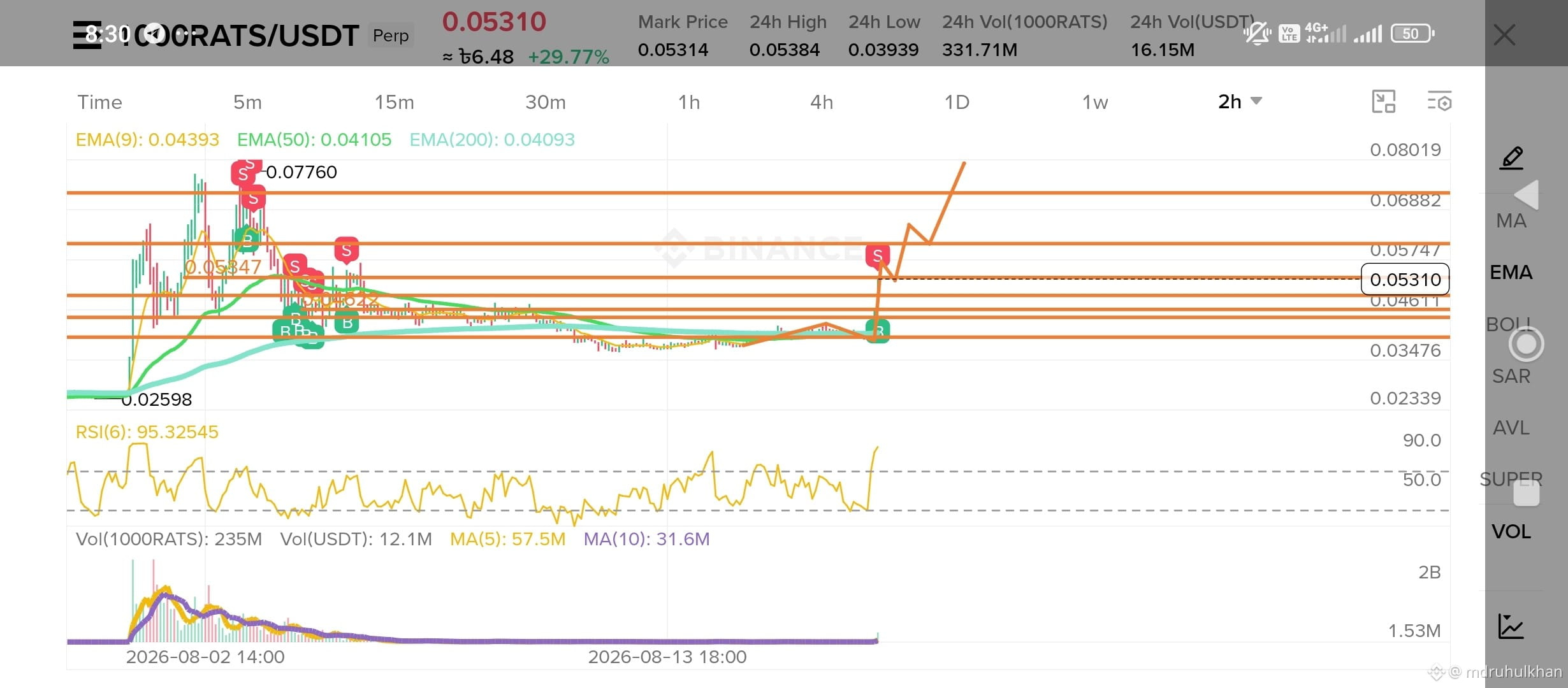Collapse the indicator sidebar arrow
Image resolution: width=1568 pixels, height=688 pixels.
(x=1527, y=194)
